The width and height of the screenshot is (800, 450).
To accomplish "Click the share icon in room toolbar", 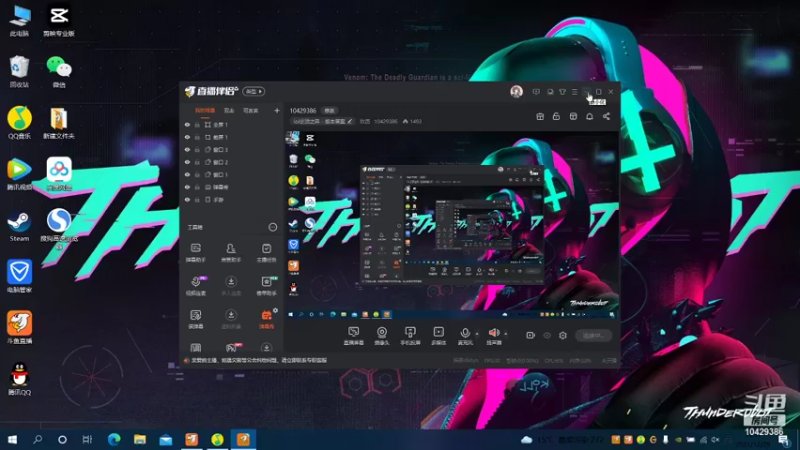I will click(x=606, y=117).
